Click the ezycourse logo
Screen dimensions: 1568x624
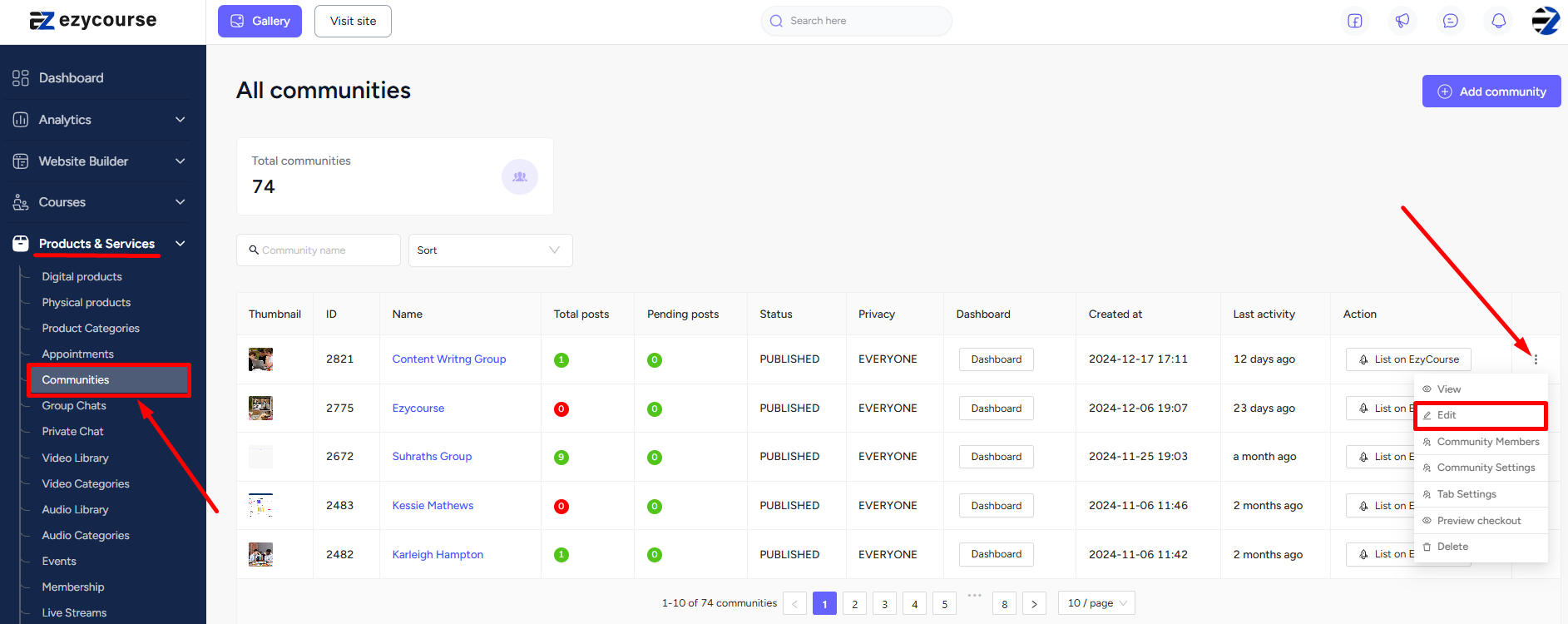pyautogui.click(x=92, y=21)
